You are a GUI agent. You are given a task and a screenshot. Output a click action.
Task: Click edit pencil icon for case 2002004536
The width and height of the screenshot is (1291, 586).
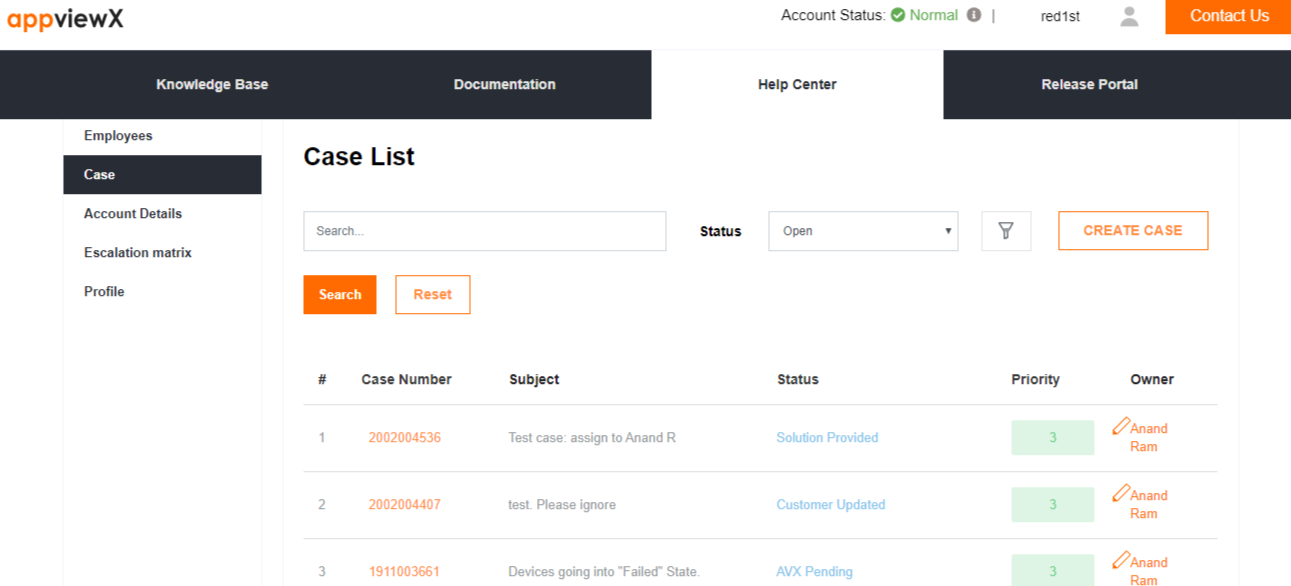click(x=1121, y=427)
